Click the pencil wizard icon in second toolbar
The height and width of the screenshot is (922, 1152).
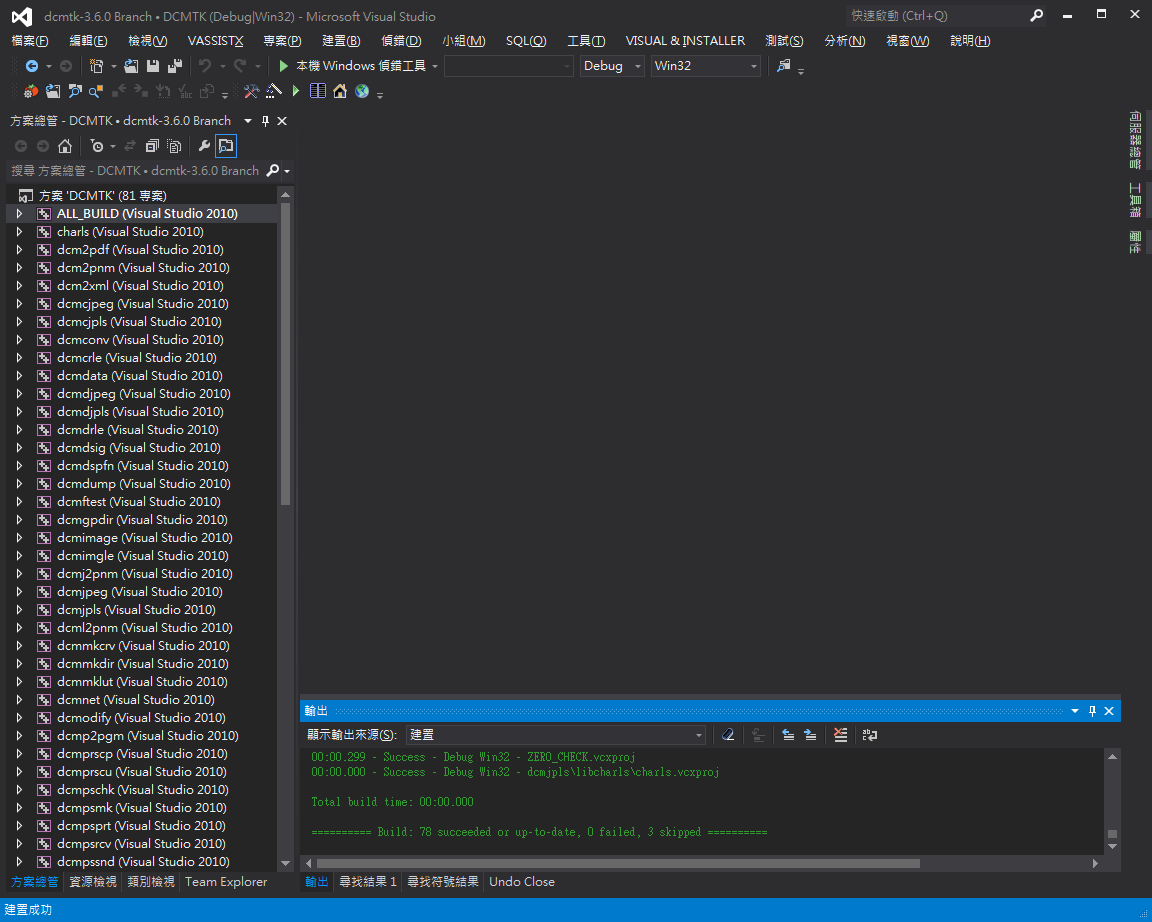pyautogui.click(x=273, y=91)
